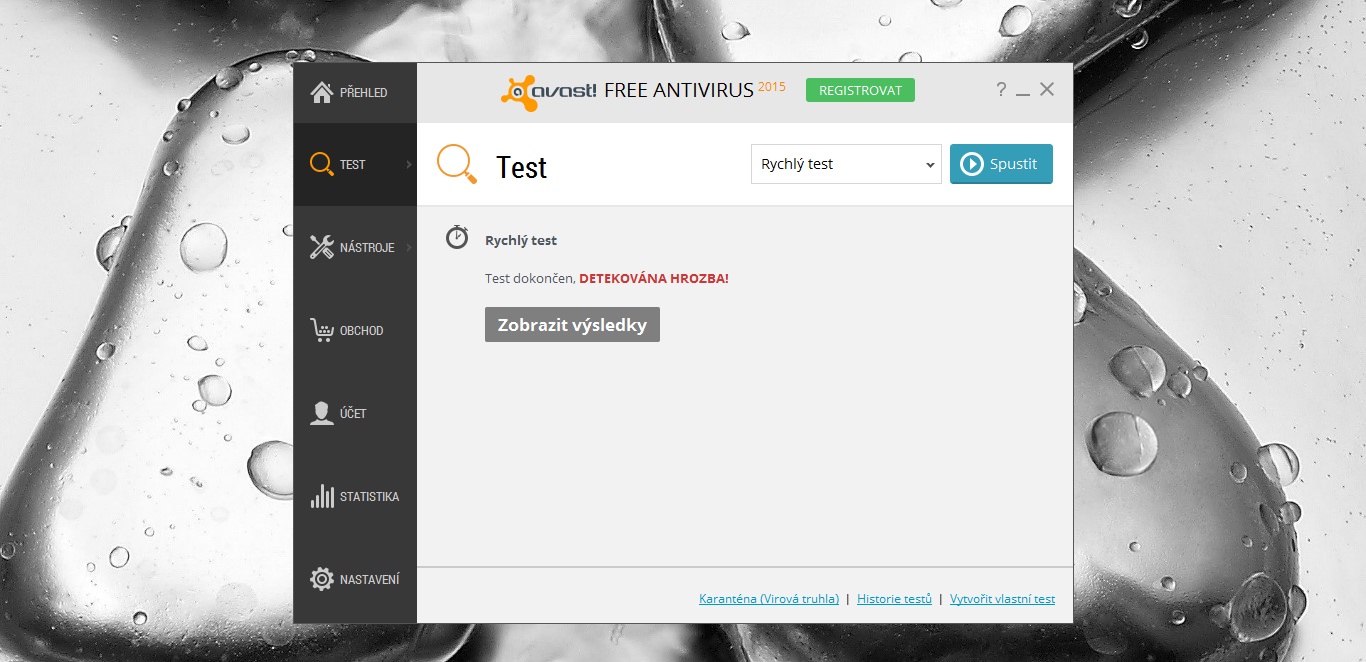Open the Účet user icon
Viewport: 1366px width, 662px height.
tap(322, 413)
